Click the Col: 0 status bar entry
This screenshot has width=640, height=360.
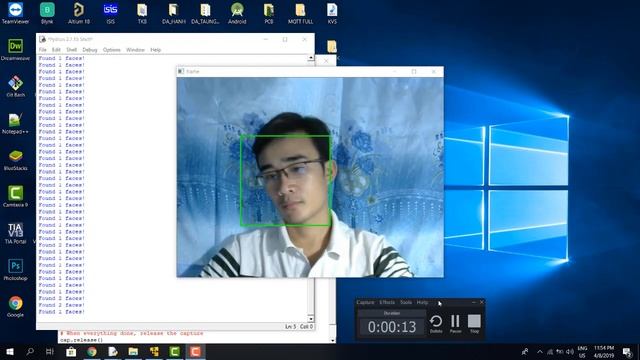pyautogui.click(x=306, y=327)
